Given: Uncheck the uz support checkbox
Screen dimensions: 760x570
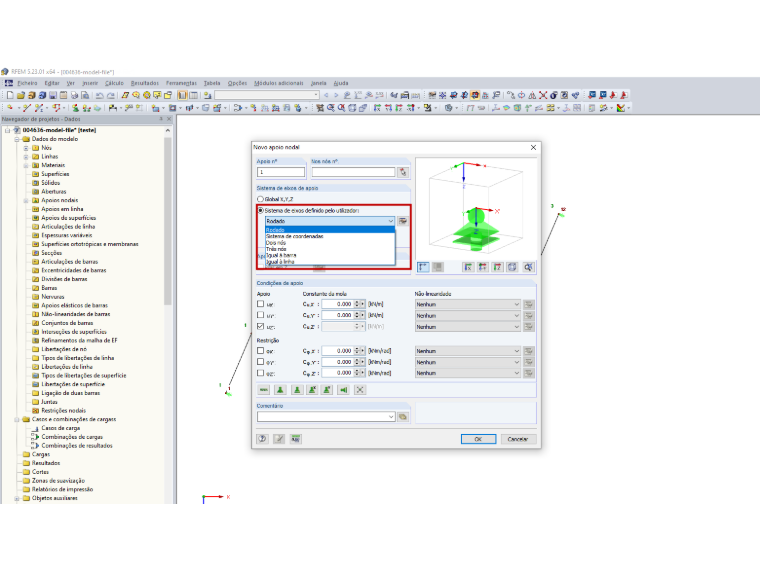Looking at the screenshot, I should [261, 327].
